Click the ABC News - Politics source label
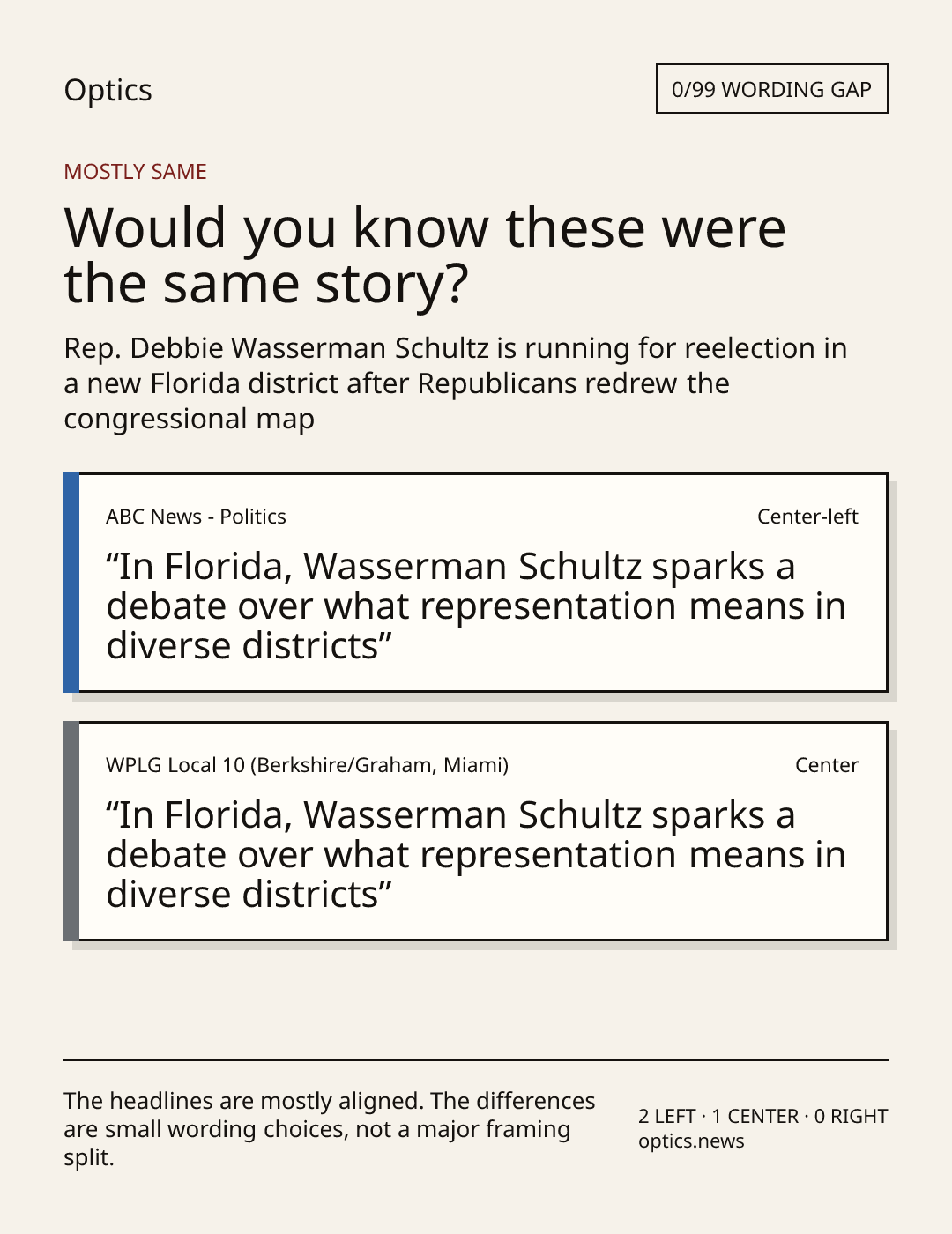The height and width of the screenshot is (1234, 952). (196, 517)
